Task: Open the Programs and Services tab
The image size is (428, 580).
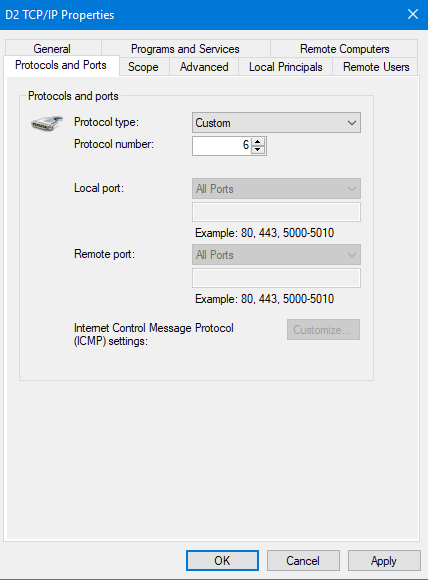Action: [185, 48]
